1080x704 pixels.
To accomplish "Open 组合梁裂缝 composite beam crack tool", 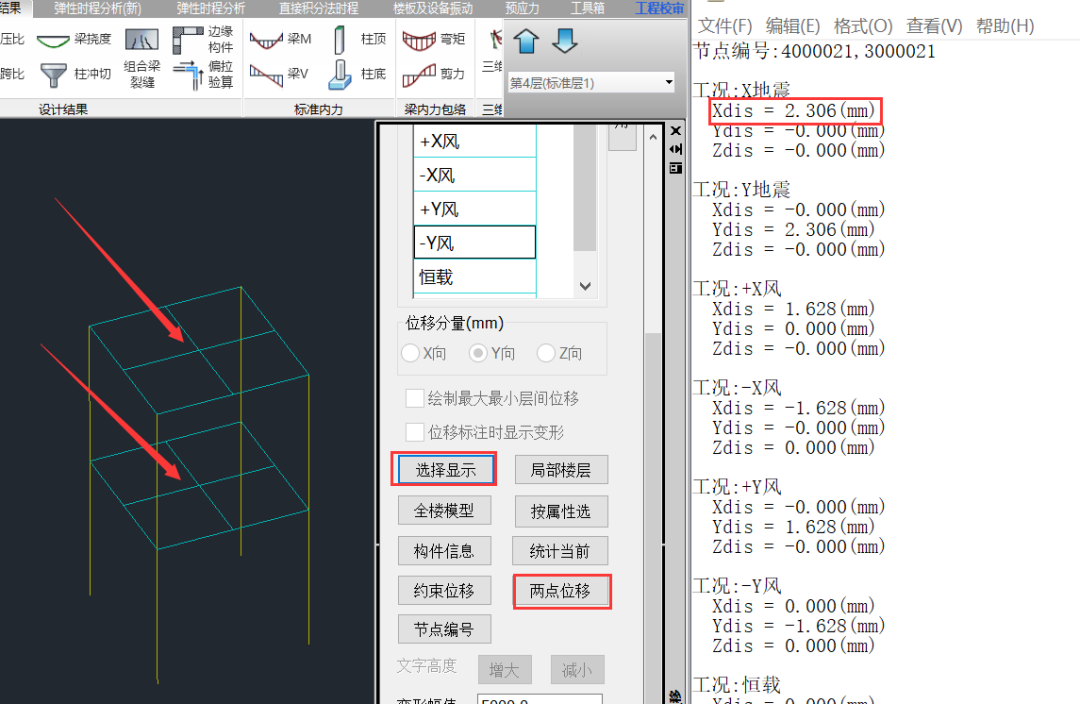I will pos(142,59).
